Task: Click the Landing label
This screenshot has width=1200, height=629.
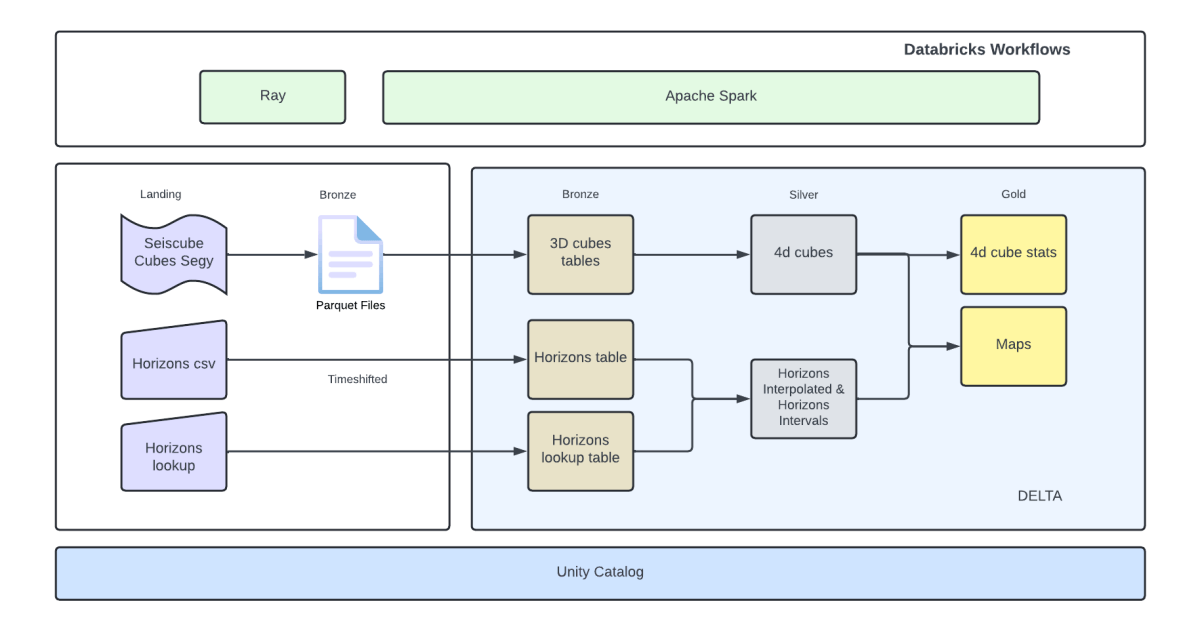Action: point(161,194)
